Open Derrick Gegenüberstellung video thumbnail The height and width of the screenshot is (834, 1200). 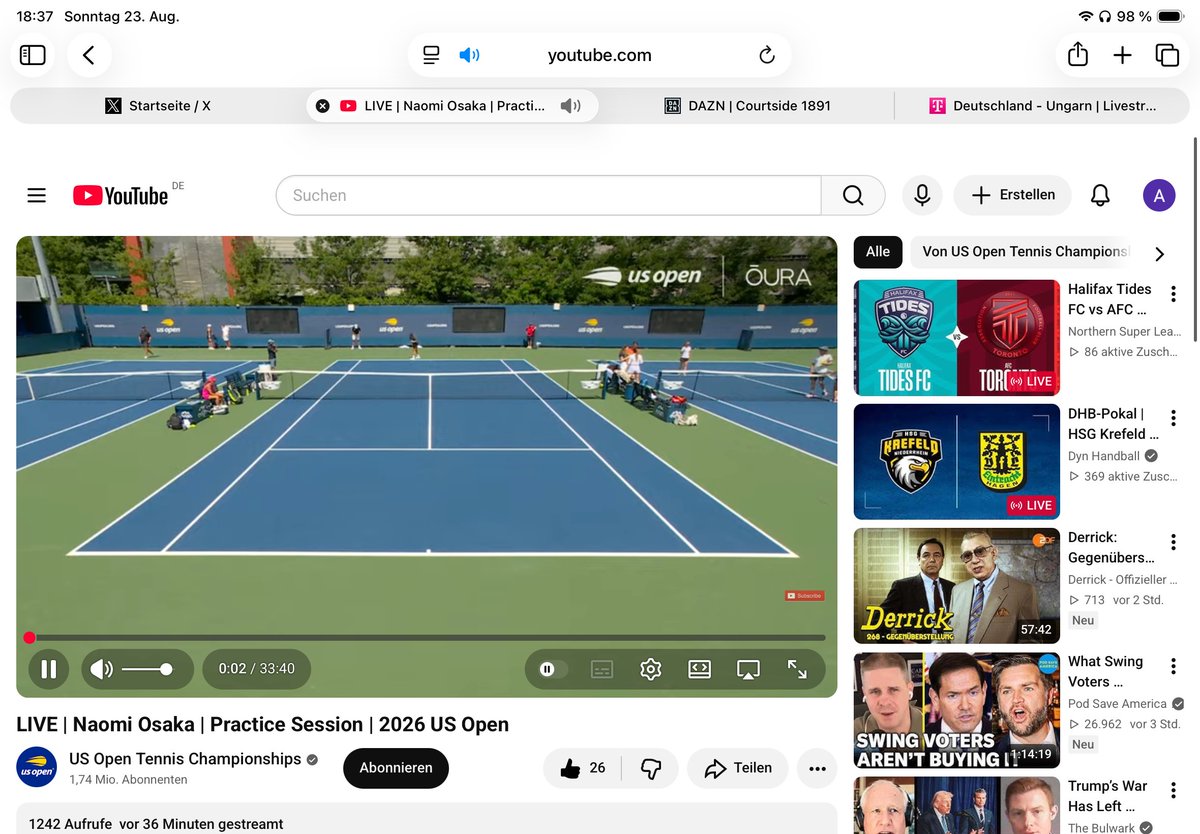tap(957, 586)
